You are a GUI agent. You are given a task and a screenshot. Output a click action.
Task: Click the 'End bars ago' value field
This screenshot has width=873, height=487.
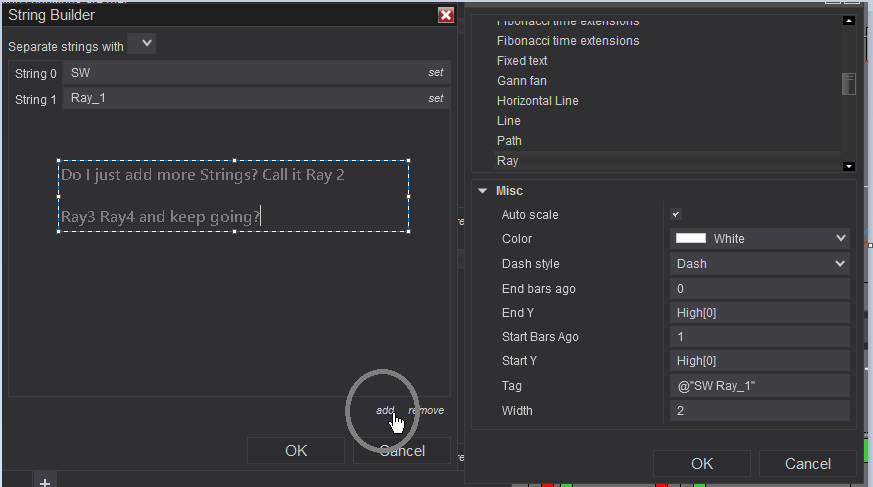[x=759, y=289]
